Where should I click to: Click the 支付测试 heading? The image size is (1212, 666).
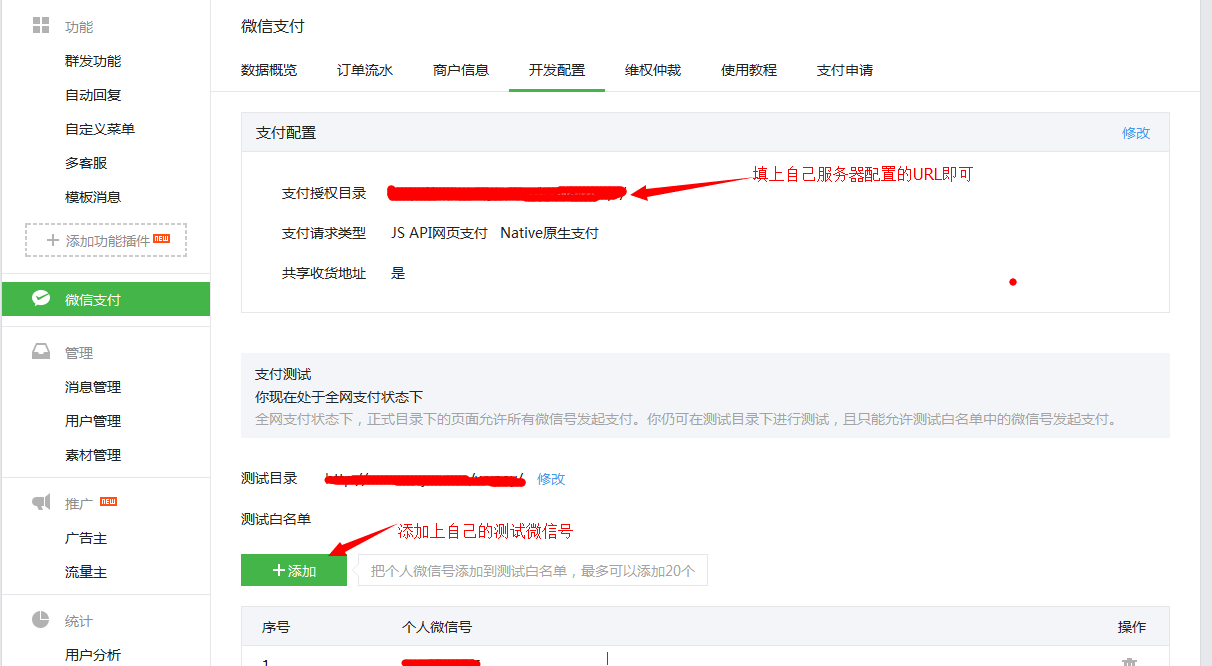(283, 374)
